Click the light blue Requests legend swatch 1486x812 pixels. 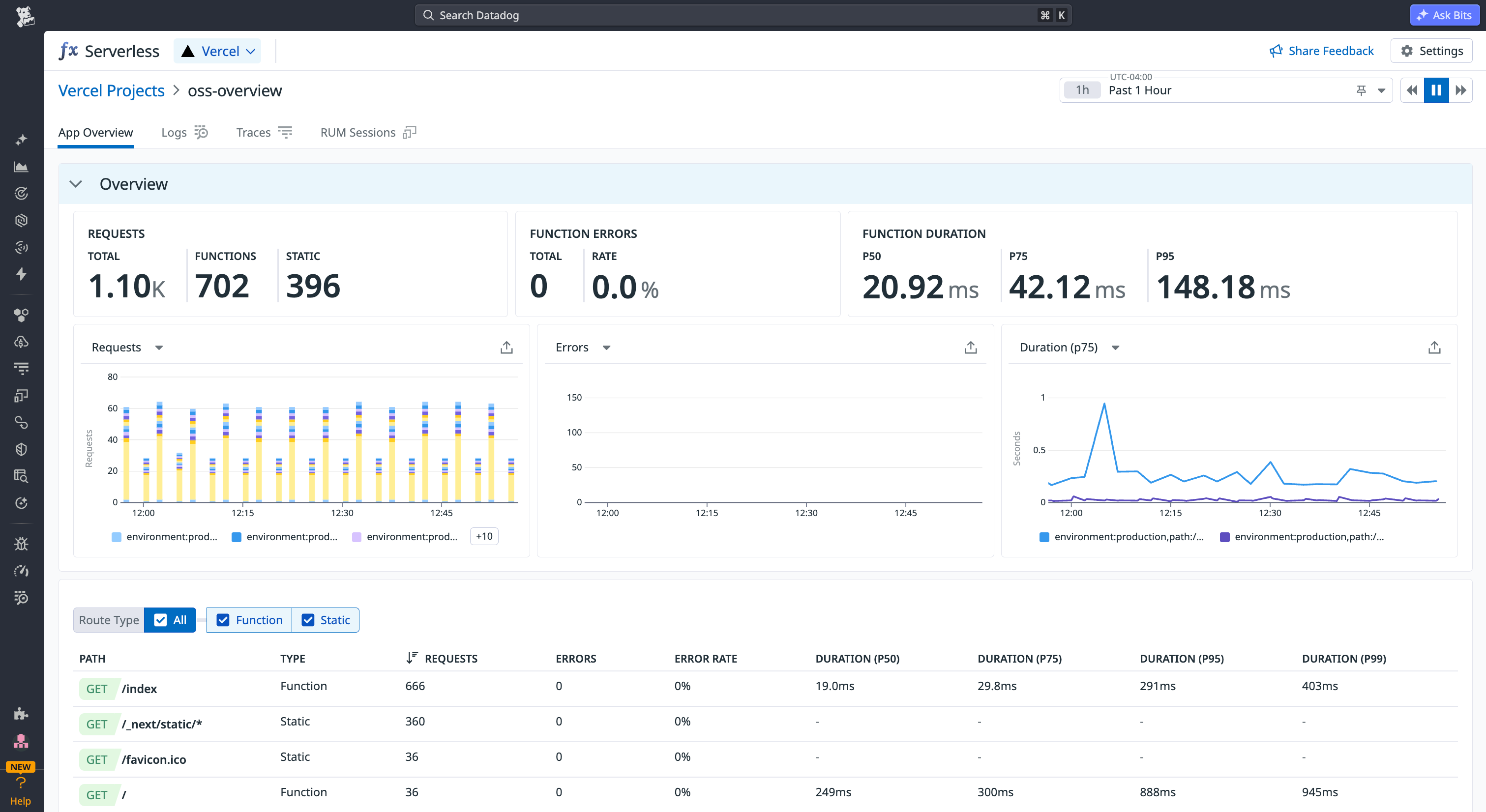(117, 537)
